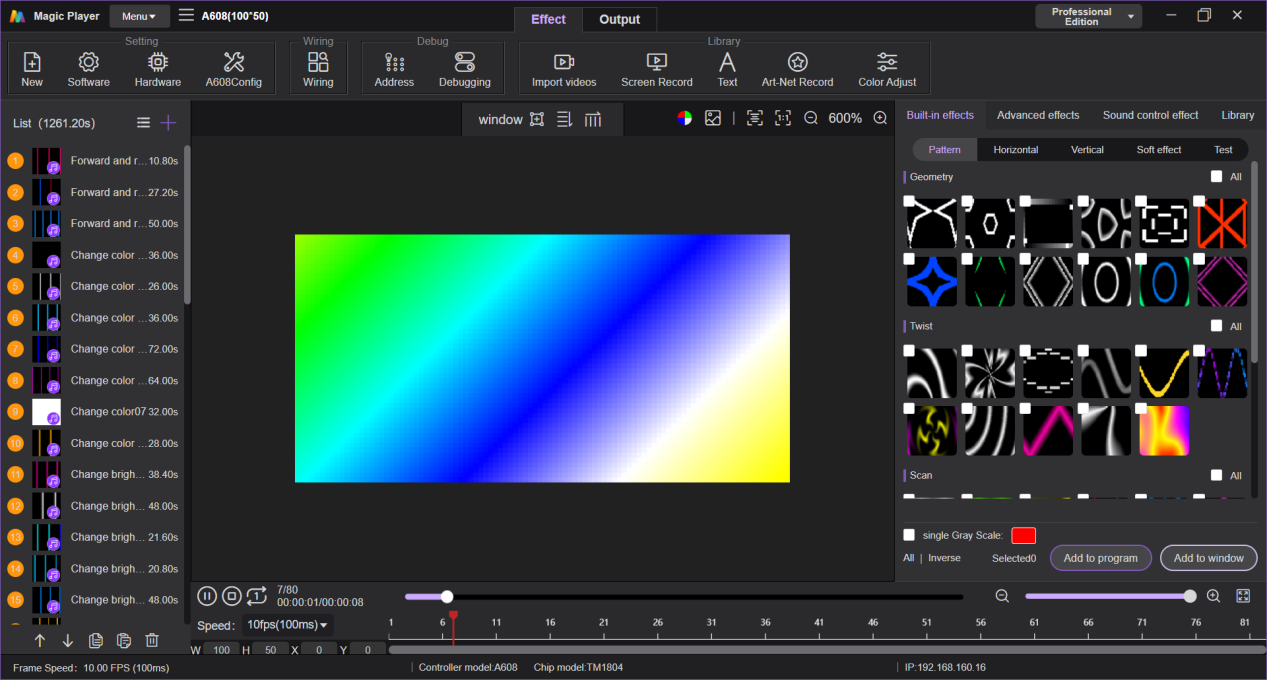Tick the checkbox on the yellow wave Twist effect

tap(1143, 351)
